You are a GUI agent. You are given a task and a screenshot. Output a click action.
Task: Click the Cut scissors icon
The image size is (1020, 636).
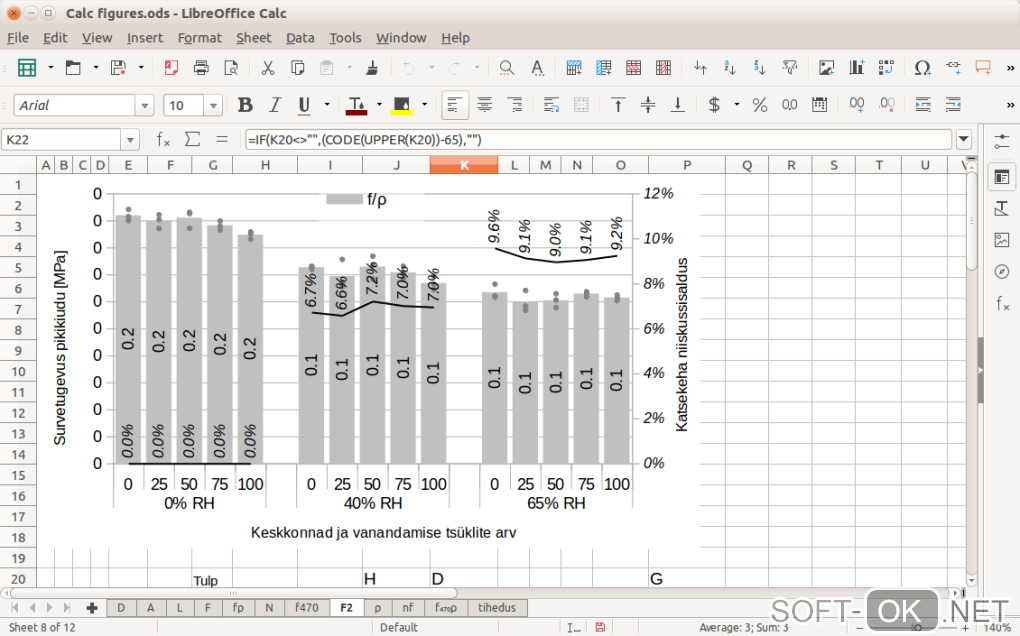click(x=267, y=68)
